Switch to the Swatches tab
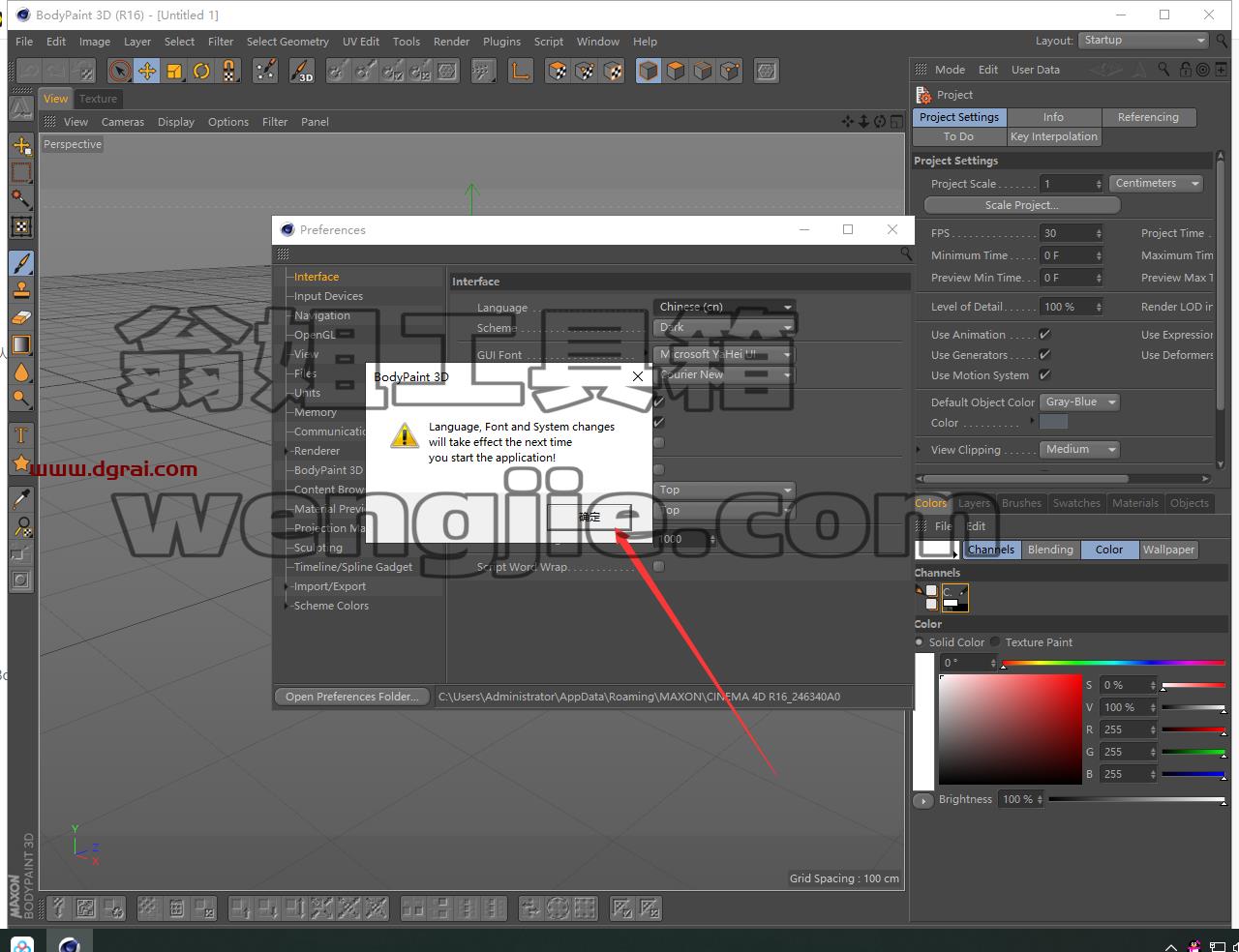Screen dimensions: 1239x952 (x=1076, y=503)
